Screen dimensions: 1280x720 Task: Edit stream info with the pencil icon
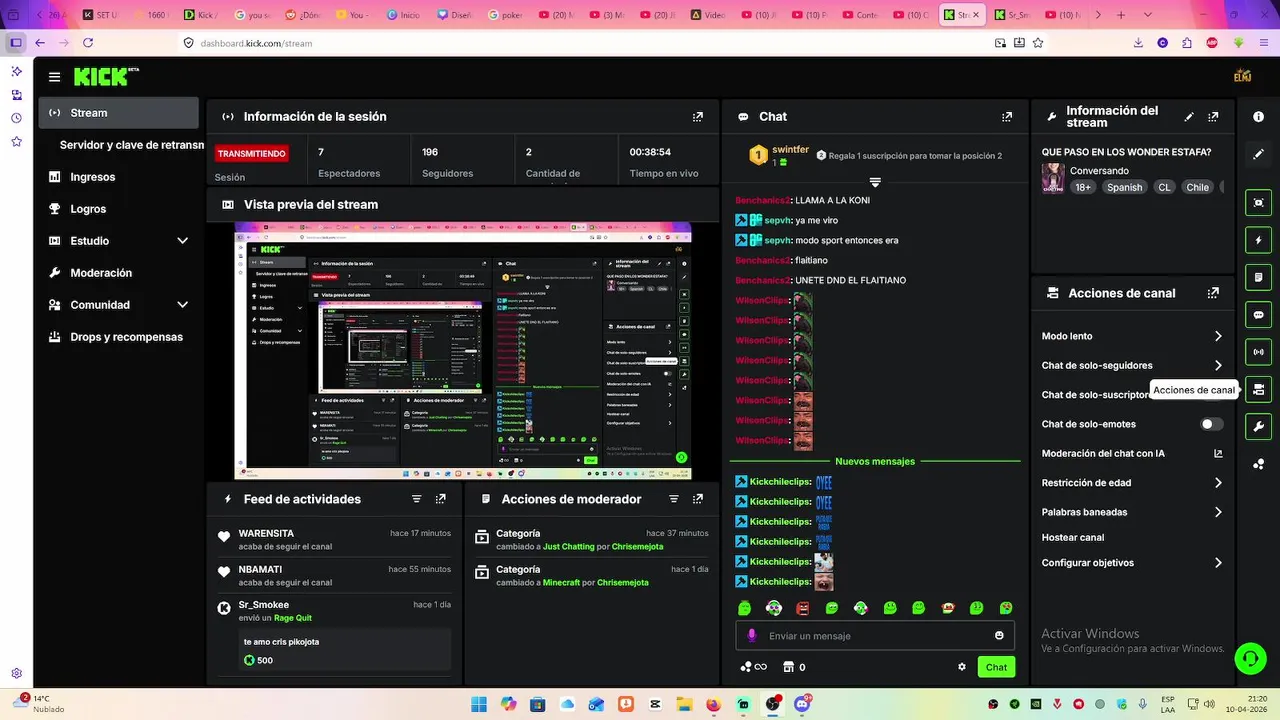[1189, 117]
